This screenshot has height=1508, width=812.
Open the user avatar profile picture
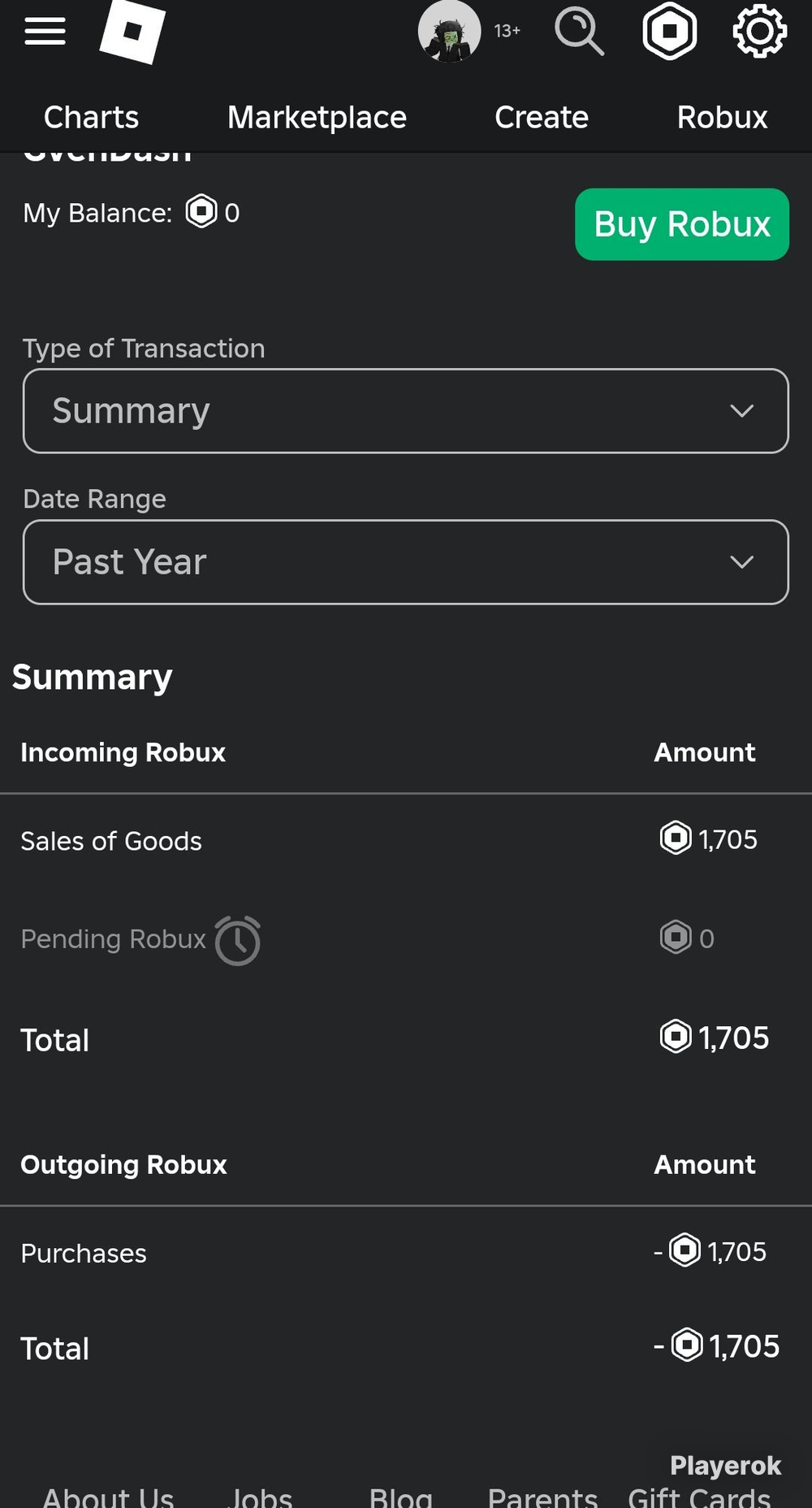coord(449,32)
